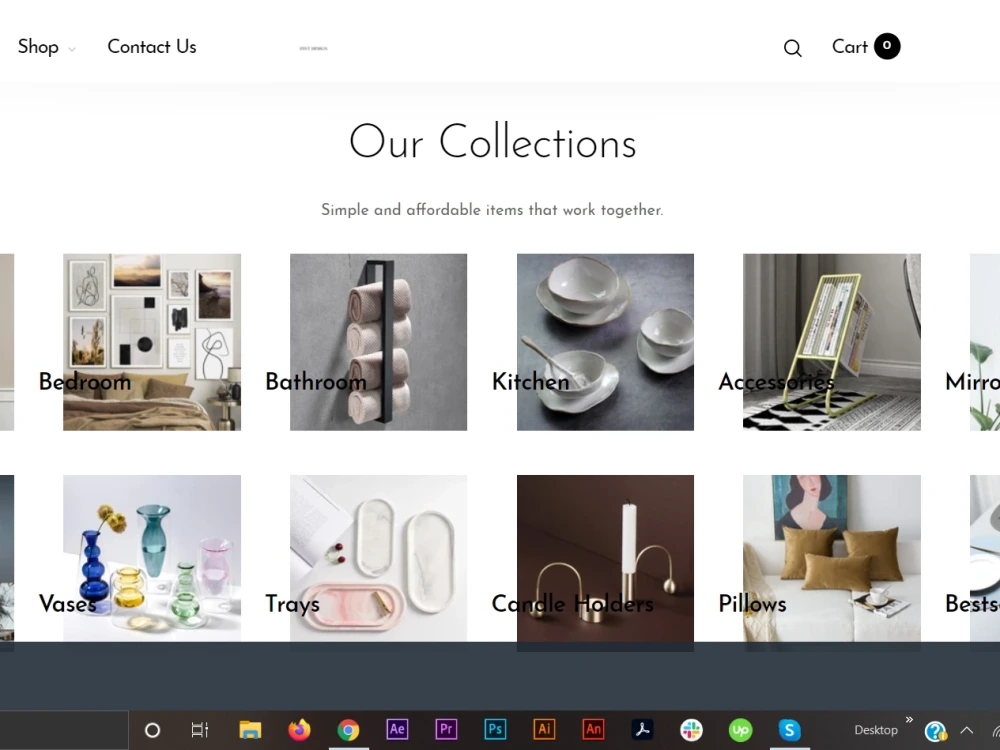1000x750 pixels.
Task: Open the Kitchen collection thumbnail
Action: point(605,342)
